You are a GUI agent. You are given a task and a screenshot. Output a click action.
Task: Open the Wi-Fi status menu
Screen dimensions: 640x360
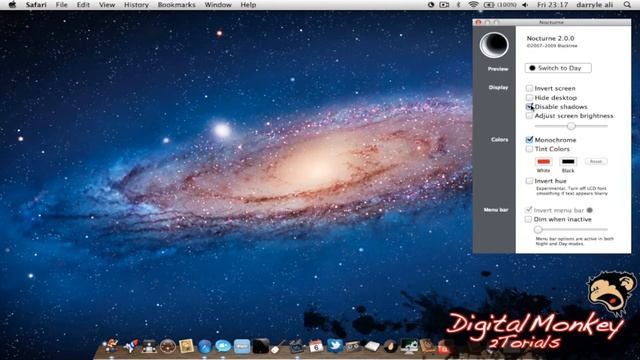[x=473, y=5]
